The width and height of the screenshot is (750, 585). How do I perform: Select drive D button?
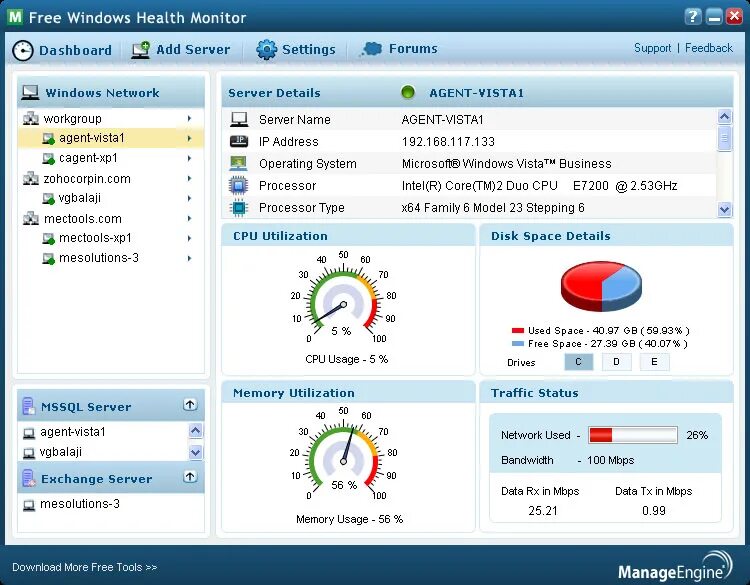tap(616, 362)
